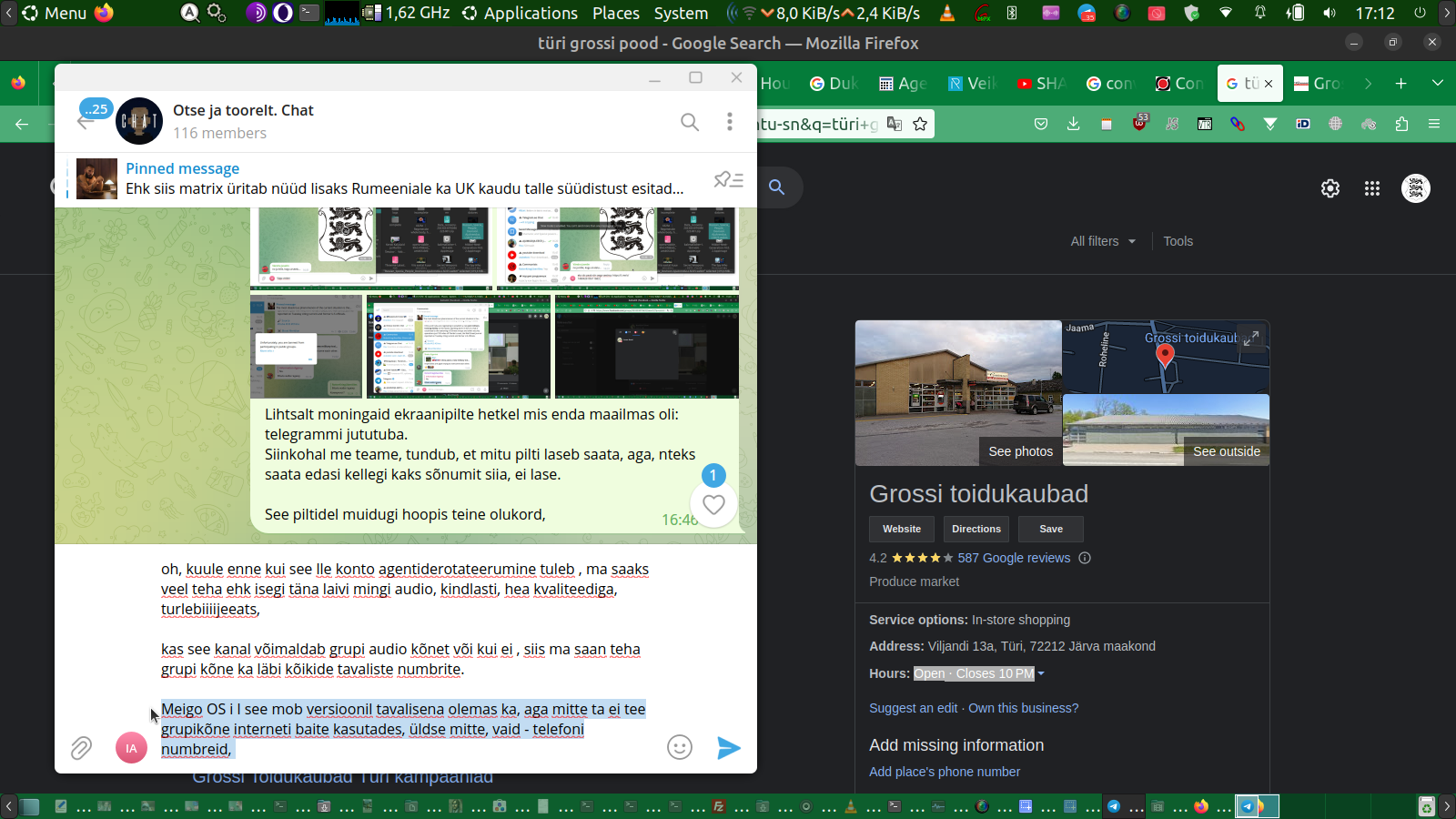
Task: Translate the page via the address bar icon
Action: click(895, 124)
